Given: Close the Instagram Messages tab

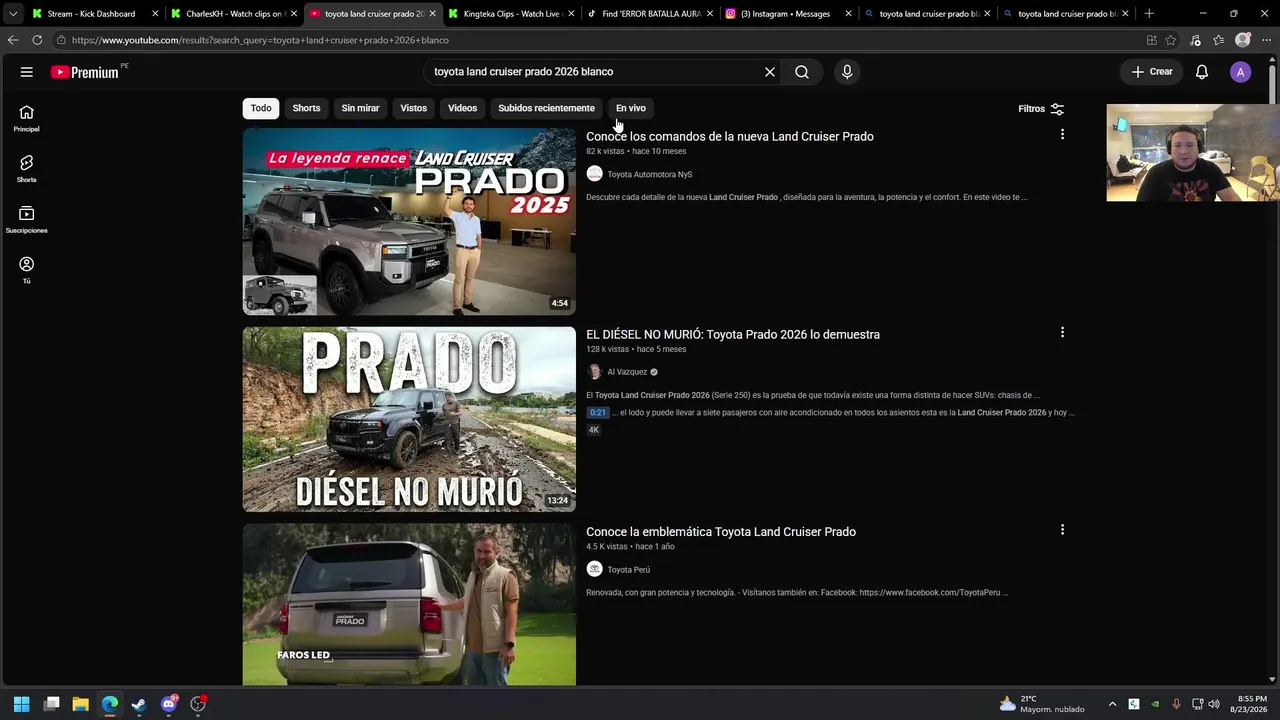Looking at the screenshot, I should click(x=849, y=14).
